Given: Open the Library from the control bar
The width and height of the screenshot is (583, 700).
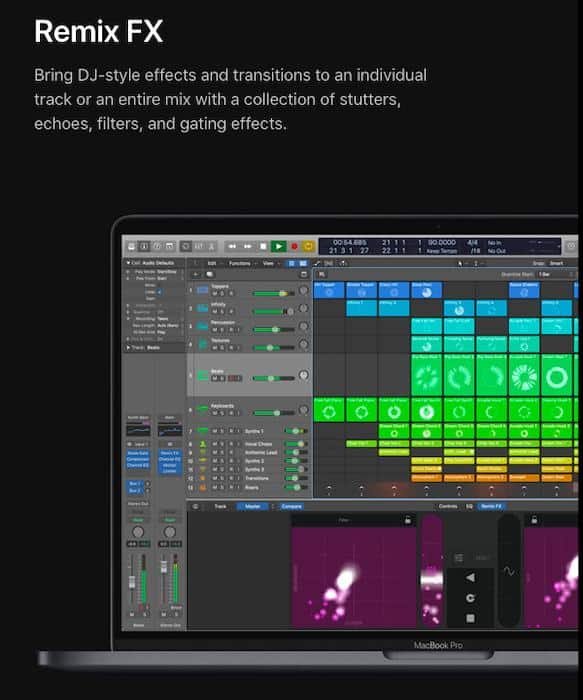Looking at the screenshot, I should pyautogui.click(x=132, y=246).
